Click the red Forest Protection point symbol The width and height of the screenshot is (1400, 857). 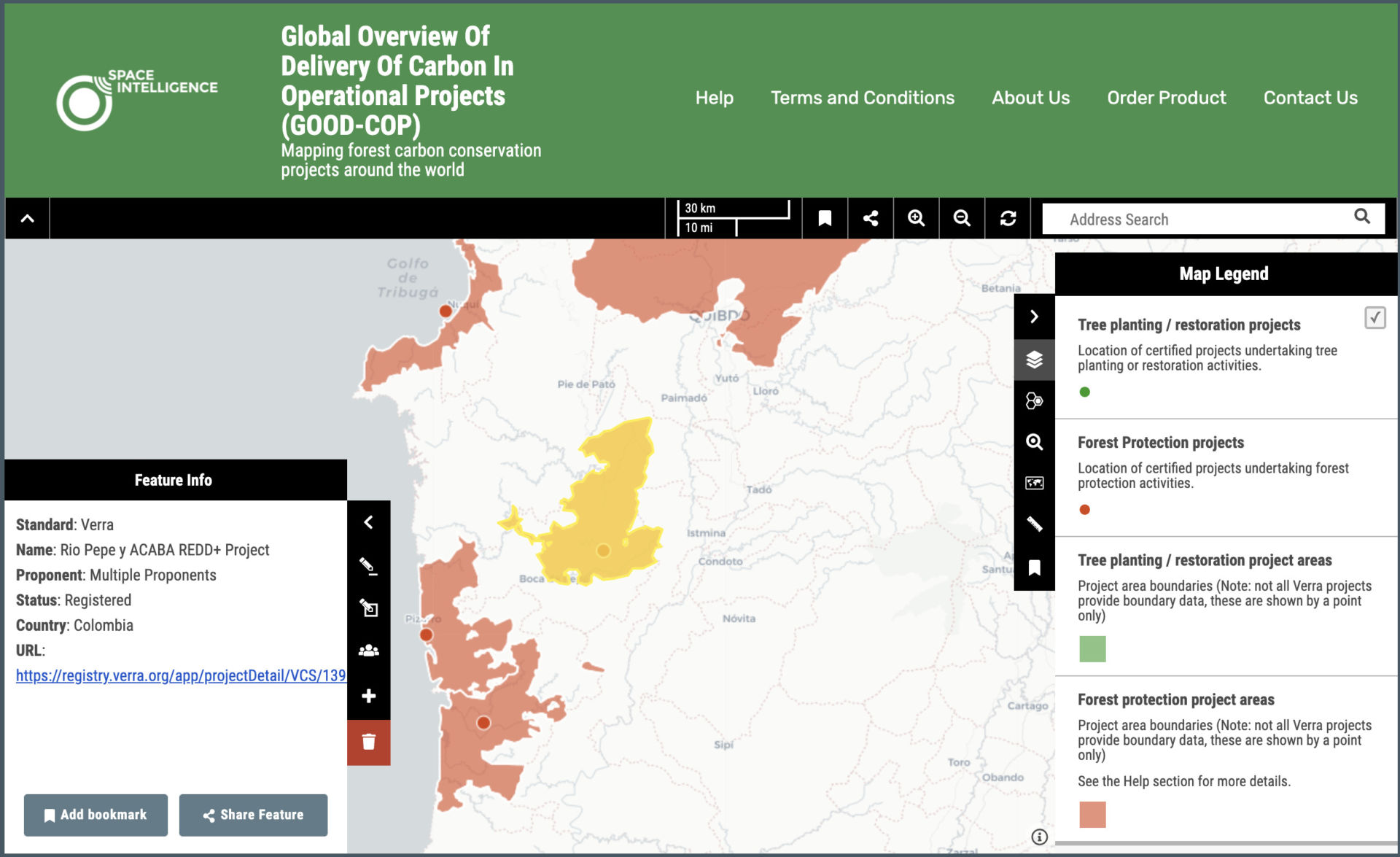(1084, 510)
